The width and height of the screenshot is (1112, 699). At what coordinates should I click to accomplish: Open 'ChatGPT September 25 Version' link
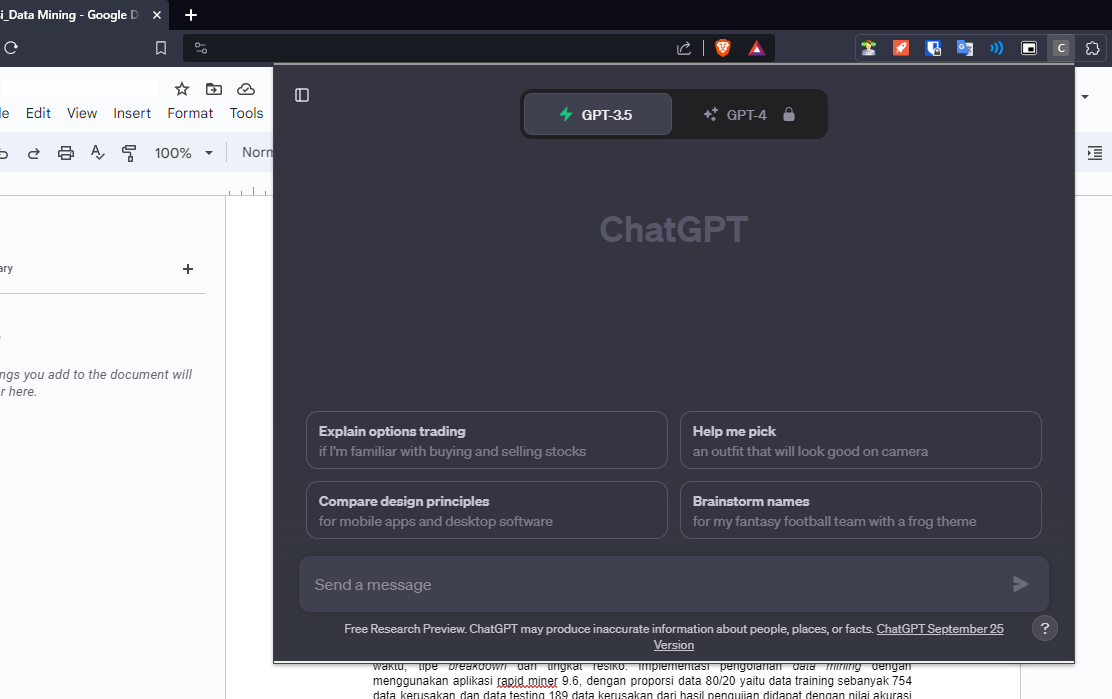[x=939, y=629]
